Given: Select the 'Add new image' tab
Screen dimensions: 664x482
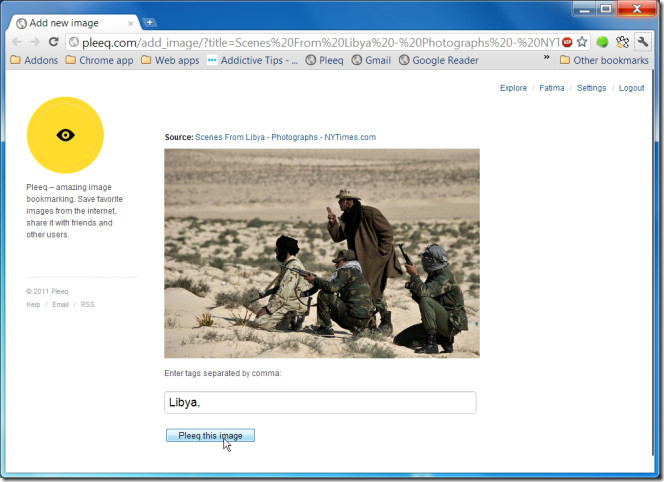Looking at the screenshot, I should point(74,23).
